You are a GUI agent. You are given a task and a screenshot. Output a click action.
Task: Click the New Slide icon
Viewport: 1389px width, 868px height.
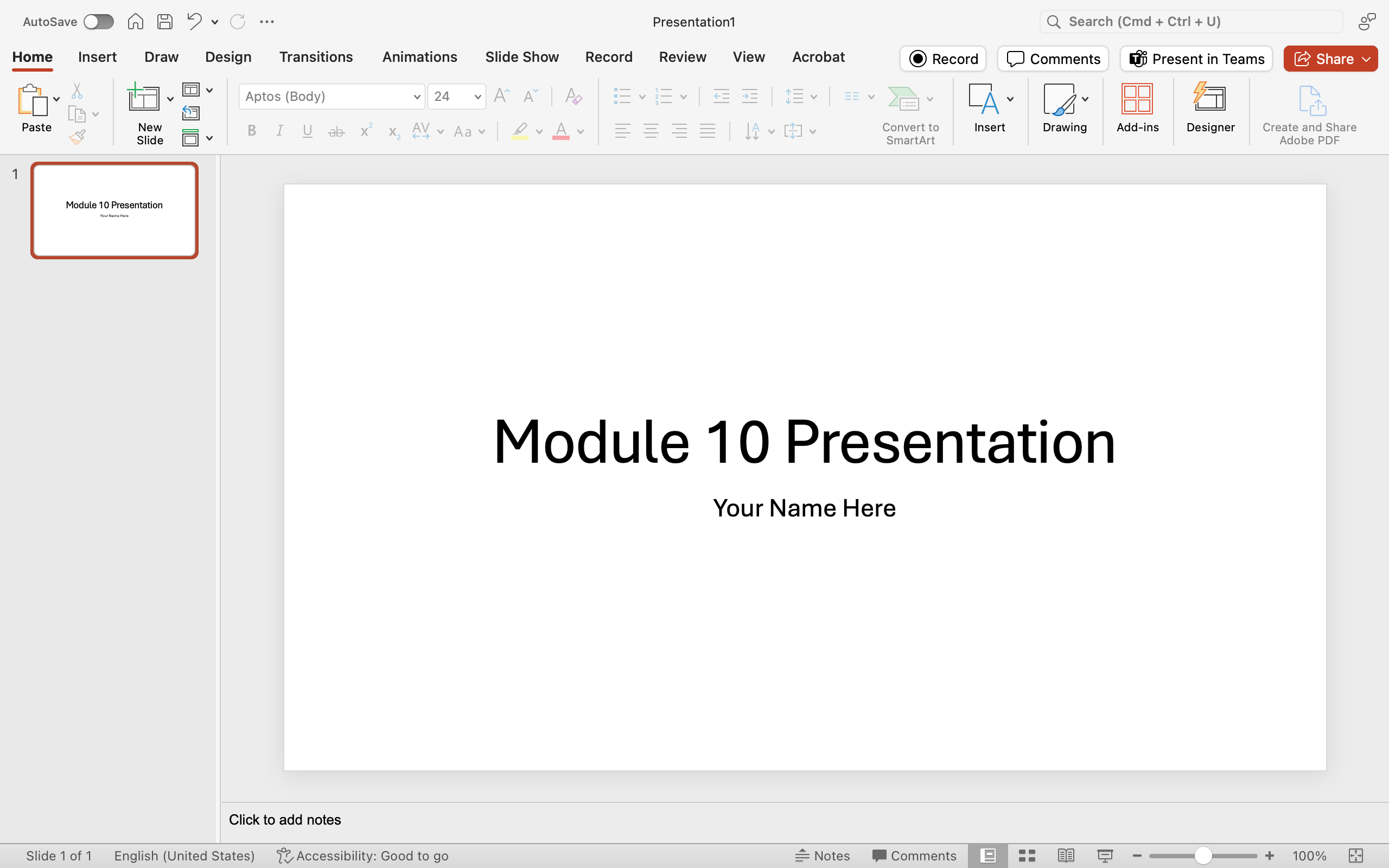click(143, 97)
